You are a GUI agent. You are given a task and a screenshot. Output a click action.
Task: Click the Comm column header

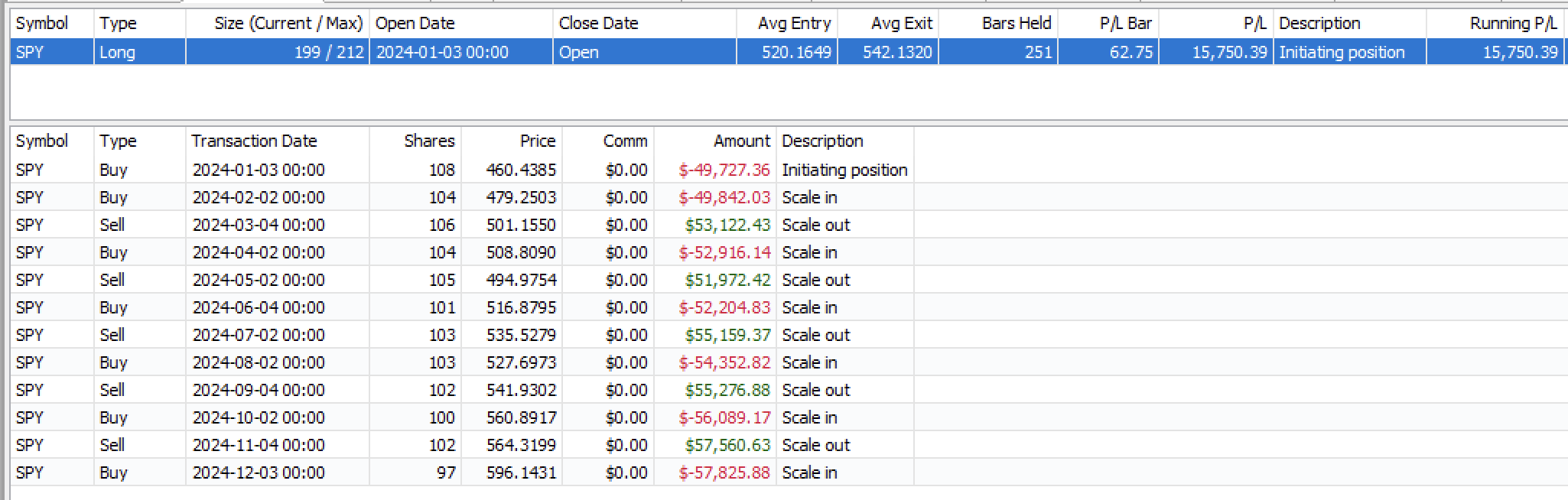coord(624,141)
